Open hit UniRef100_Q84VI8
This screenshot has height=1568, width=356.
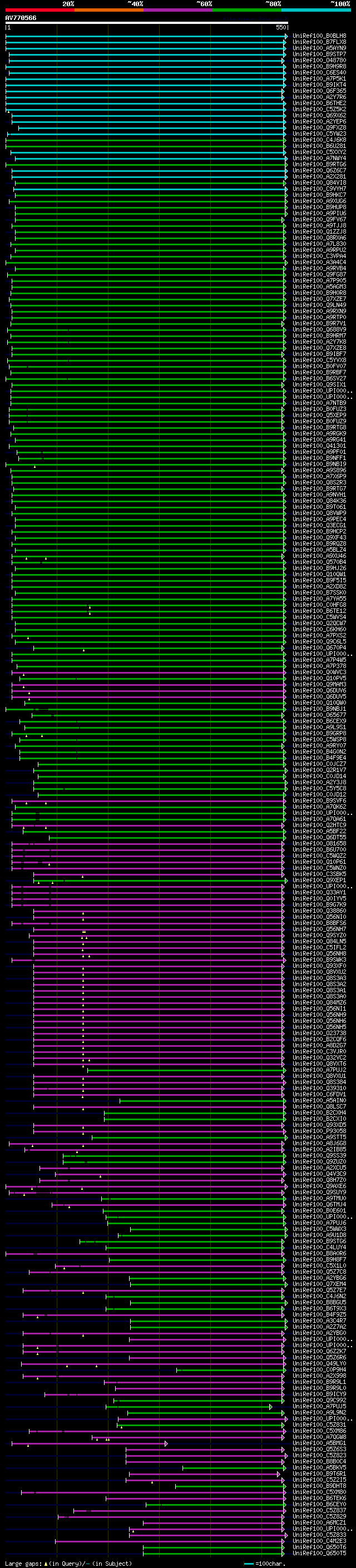[319, 182]
